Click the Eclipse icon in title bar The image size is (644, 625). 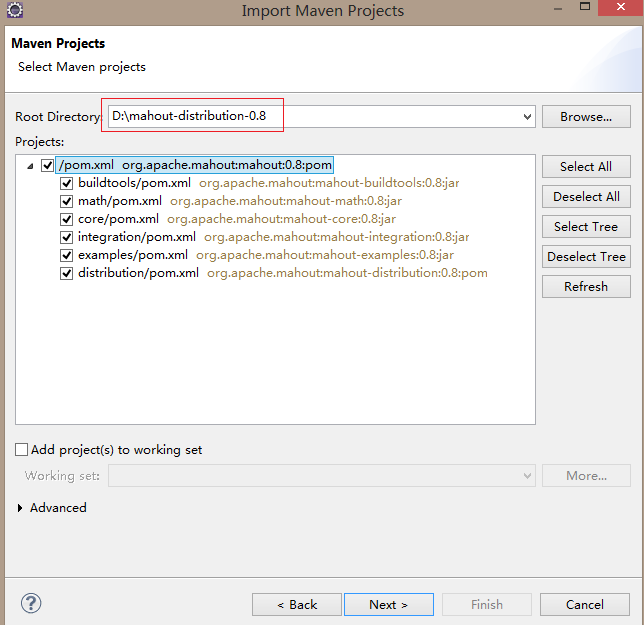point(15,10)
